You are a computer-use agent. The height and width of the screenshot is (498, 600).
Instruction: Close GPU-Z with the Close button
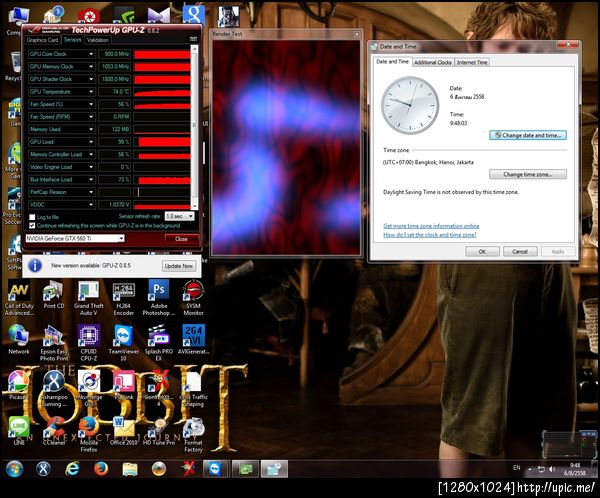point(181,239)
